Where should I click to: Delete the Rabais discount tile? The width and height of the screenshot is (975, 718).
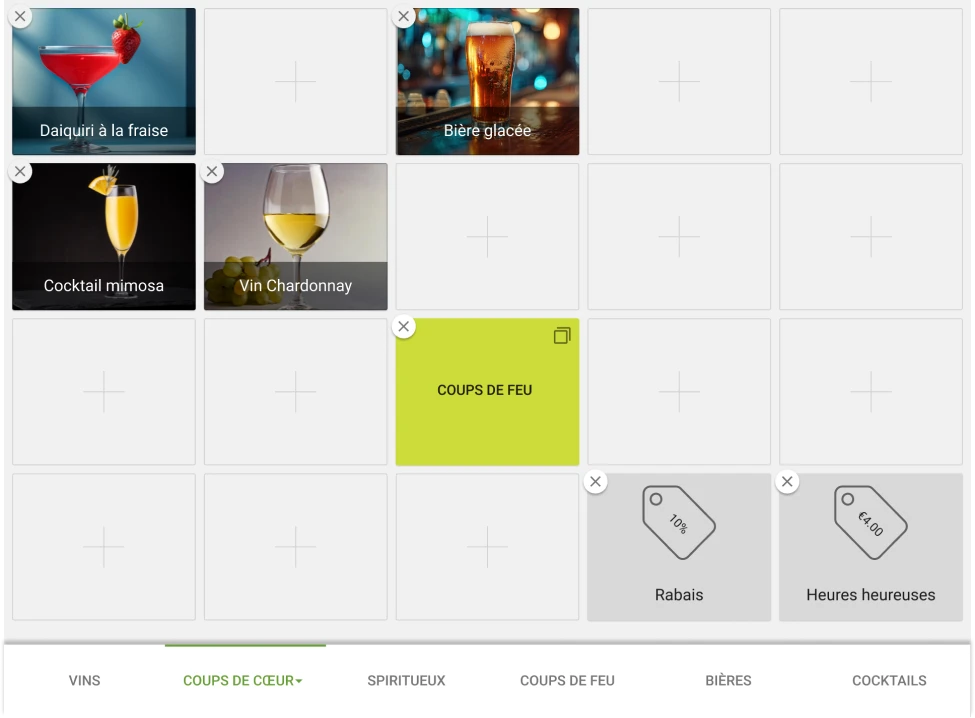(596, 482)
